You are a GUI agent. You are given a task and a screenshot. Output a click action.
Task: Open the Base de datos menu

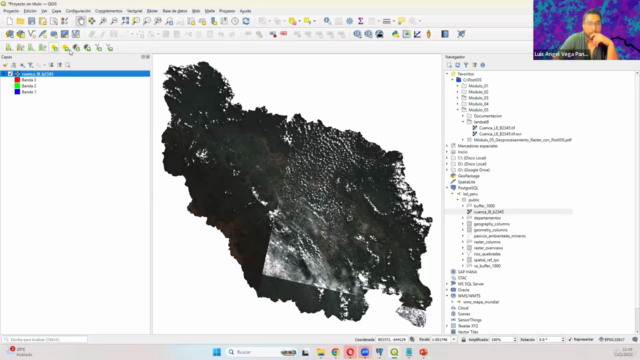tap(175, 11)
